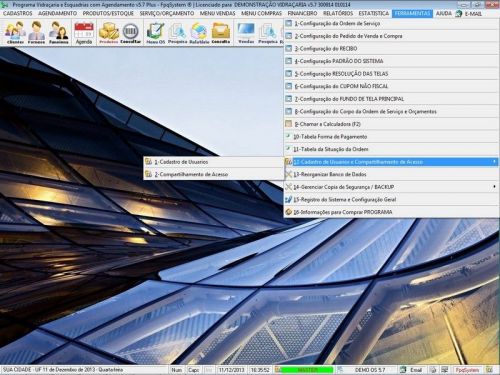This screenshot has width=500, height=375.
Task: Click the Caps indicator in status bar
Action: [193, 370]
